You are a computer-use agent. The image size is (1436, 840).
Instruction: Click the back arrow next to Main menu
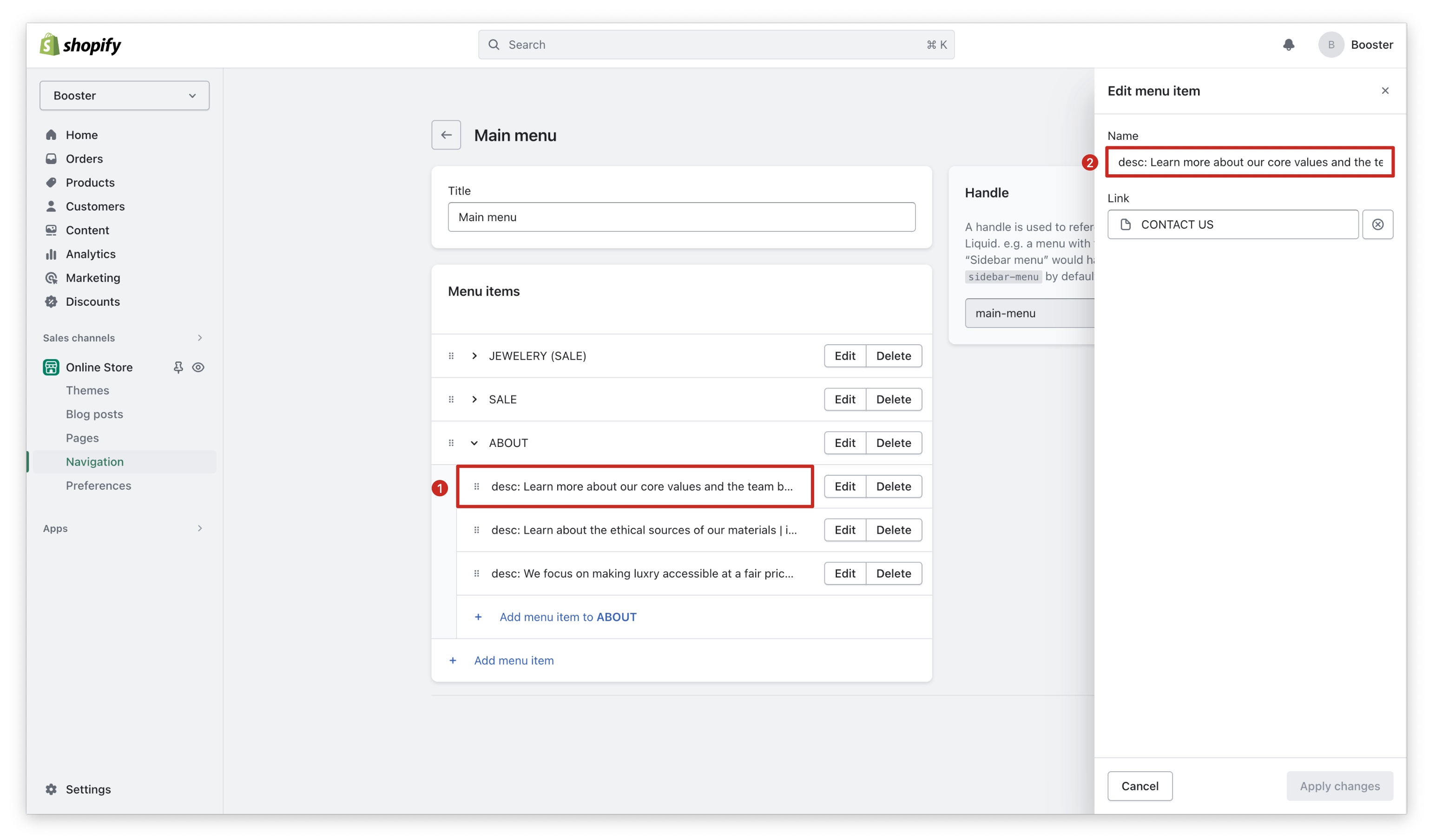tap(446, 135)
